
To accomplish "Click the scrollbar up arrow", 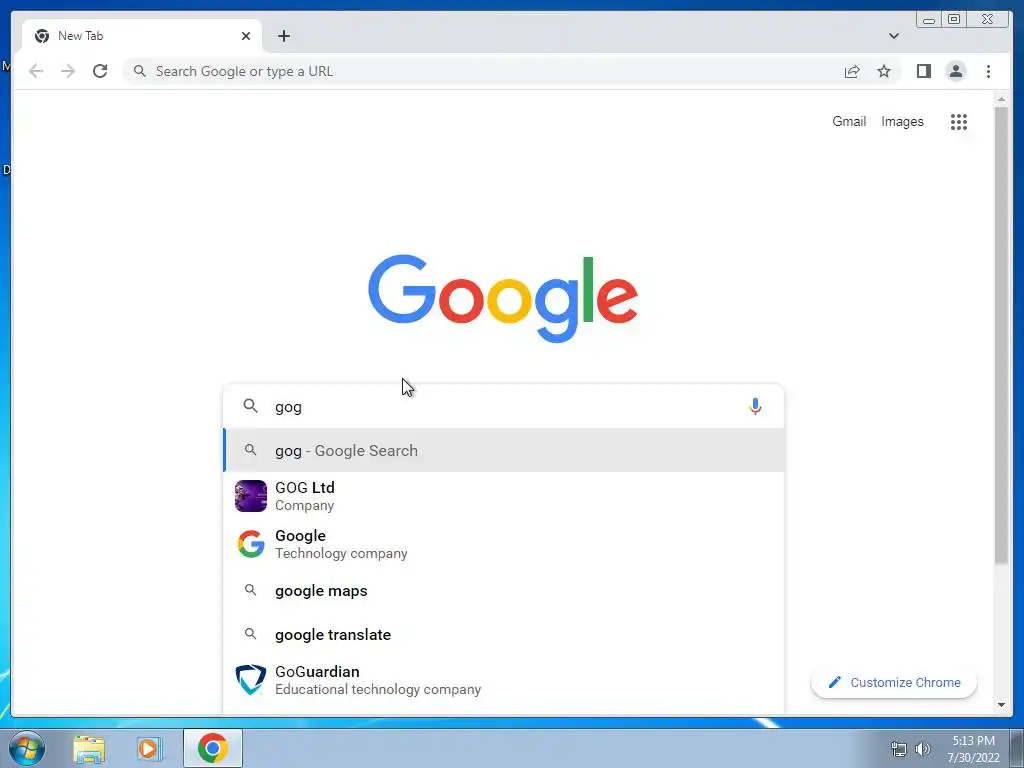I will coord(1001,100).
